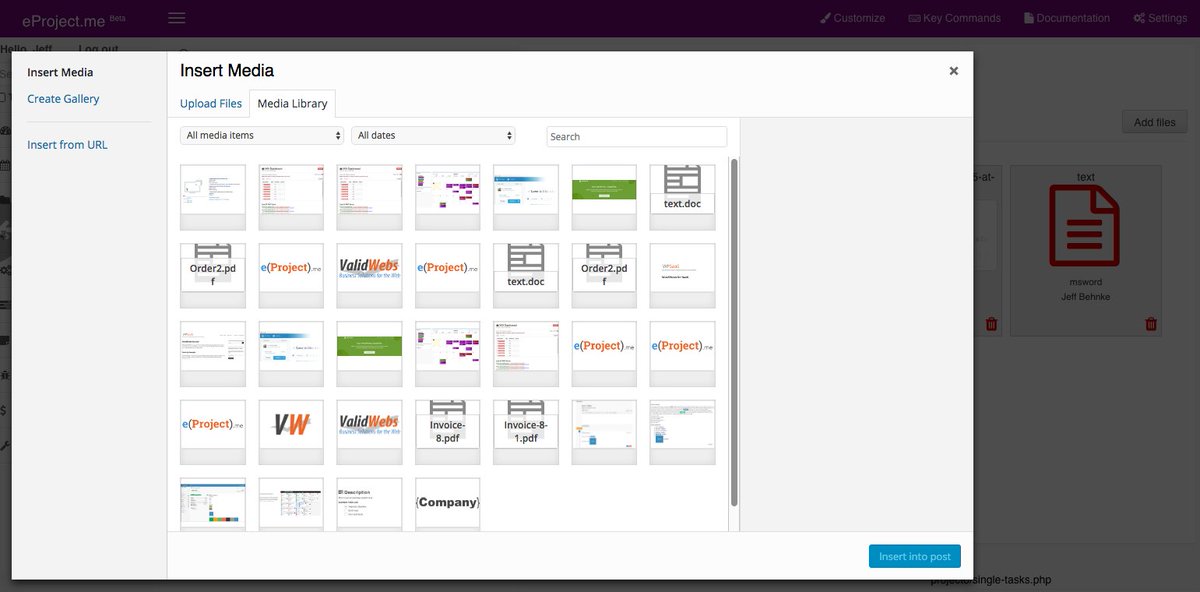Image resolution: width=1200 pixels, height=592 pixels.
Task: Select the Invoice-8.pdf attachment
Action: coord(447,432)
